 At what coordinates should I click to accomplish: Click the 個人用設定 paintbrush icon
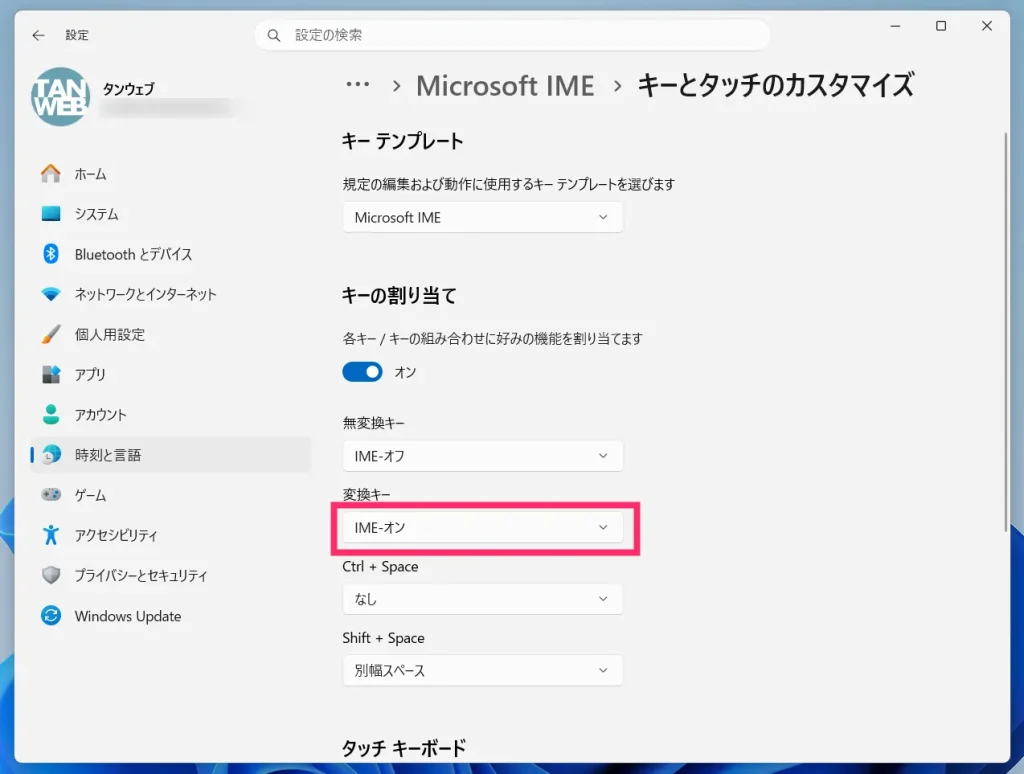click(51, 334)
